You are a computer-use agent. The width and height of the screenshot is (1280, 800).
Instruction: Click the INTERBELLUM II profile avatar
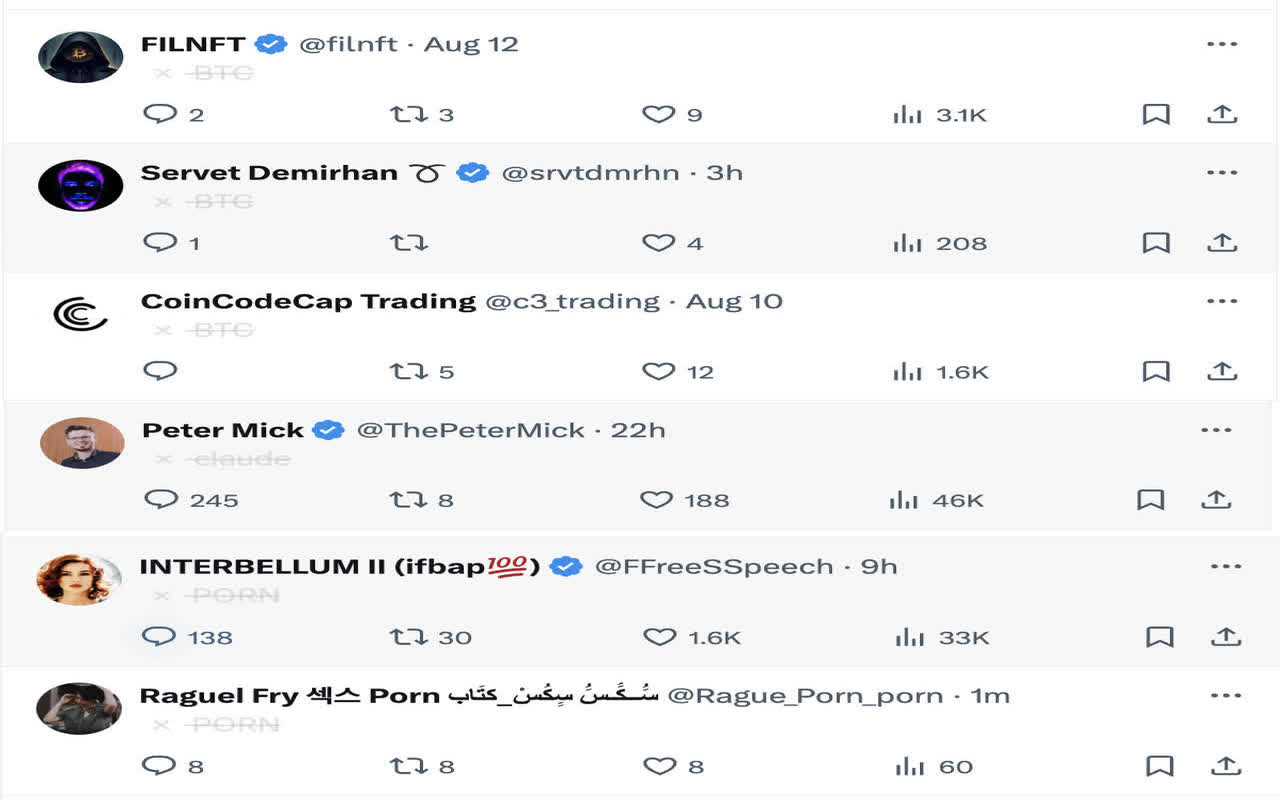(79, 579)
